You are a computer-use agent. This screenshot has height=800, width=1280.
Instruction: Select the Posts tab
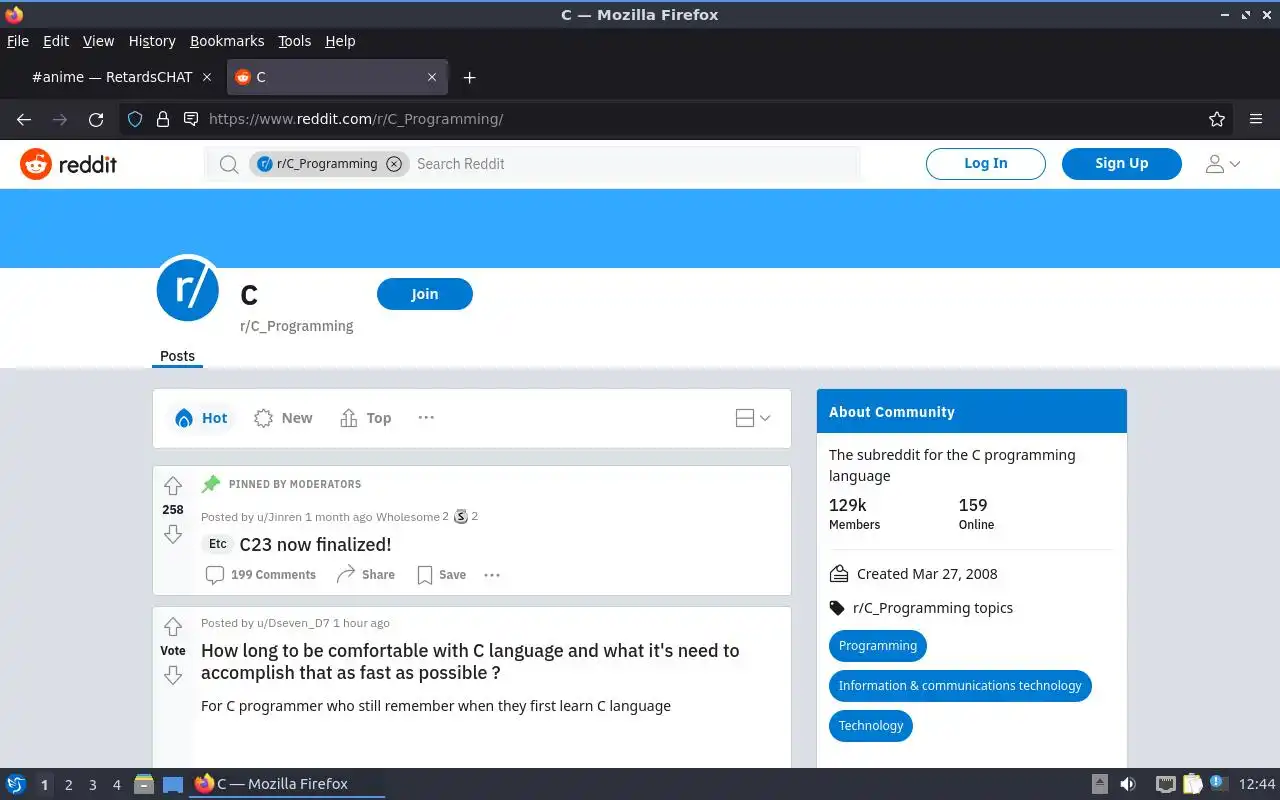click(178, 356)
